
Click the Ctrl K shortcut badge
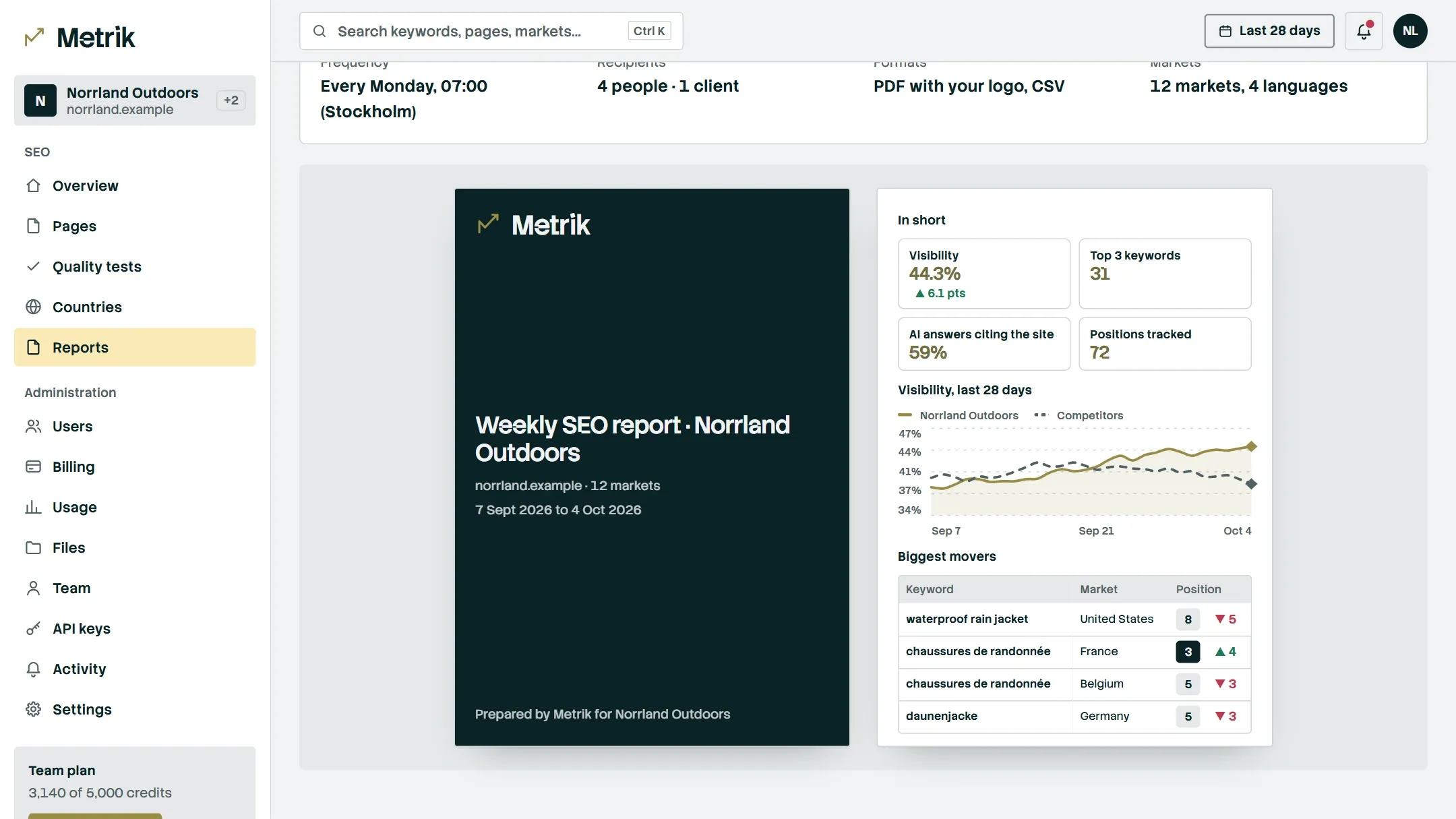649,31
